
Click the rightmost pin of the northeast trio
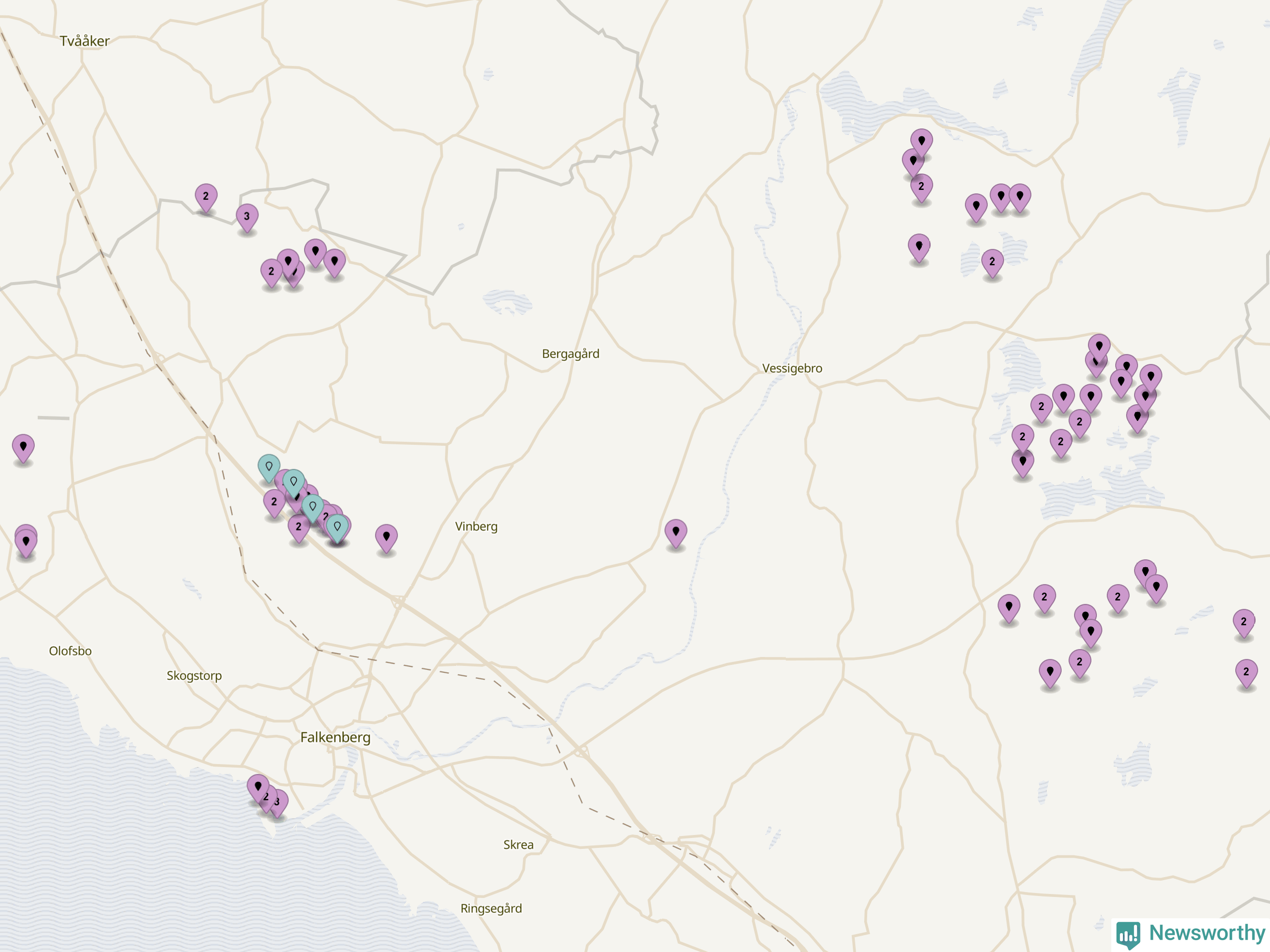1019,198
